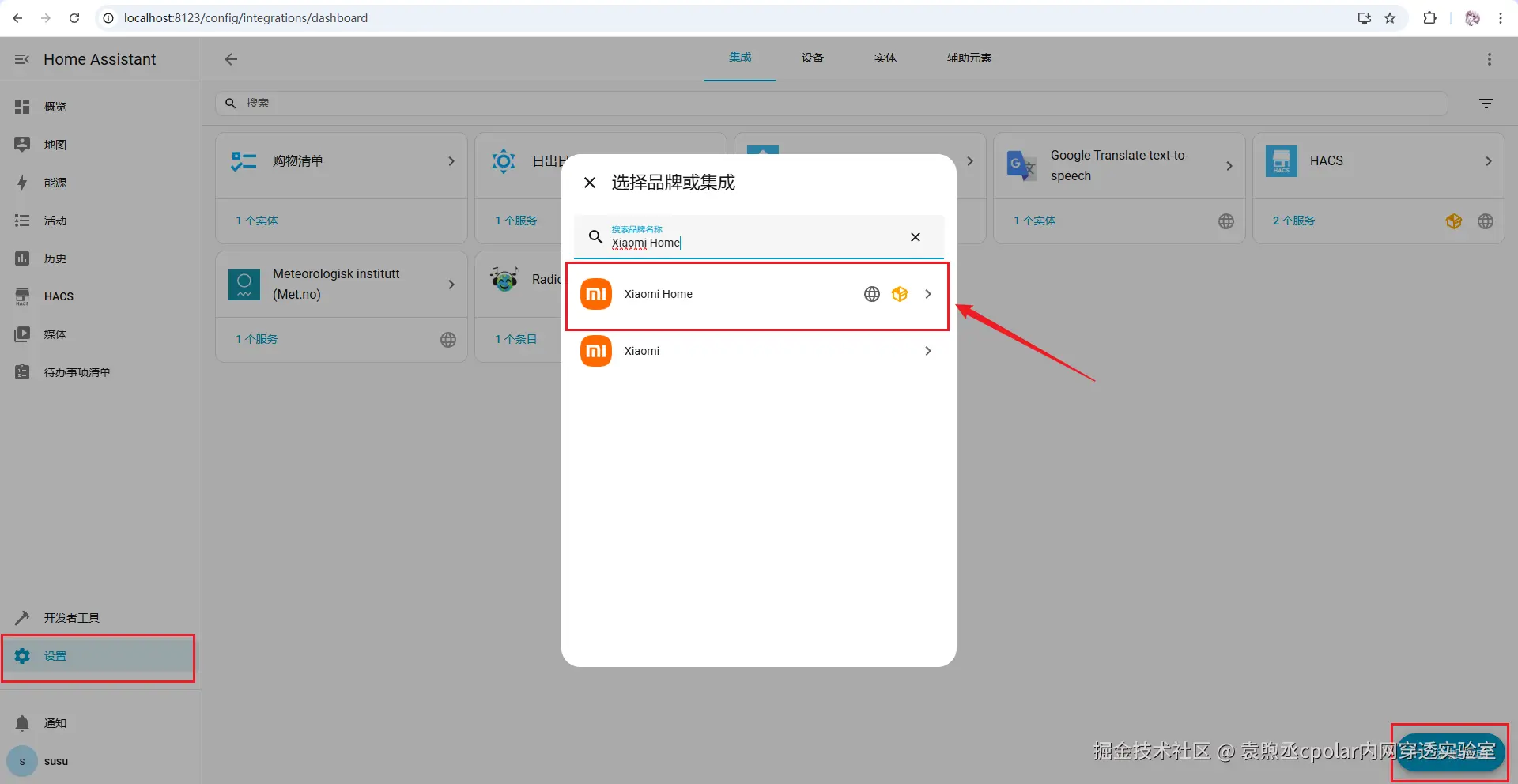Open the page overflow three-dot menu

[1490, 59]
